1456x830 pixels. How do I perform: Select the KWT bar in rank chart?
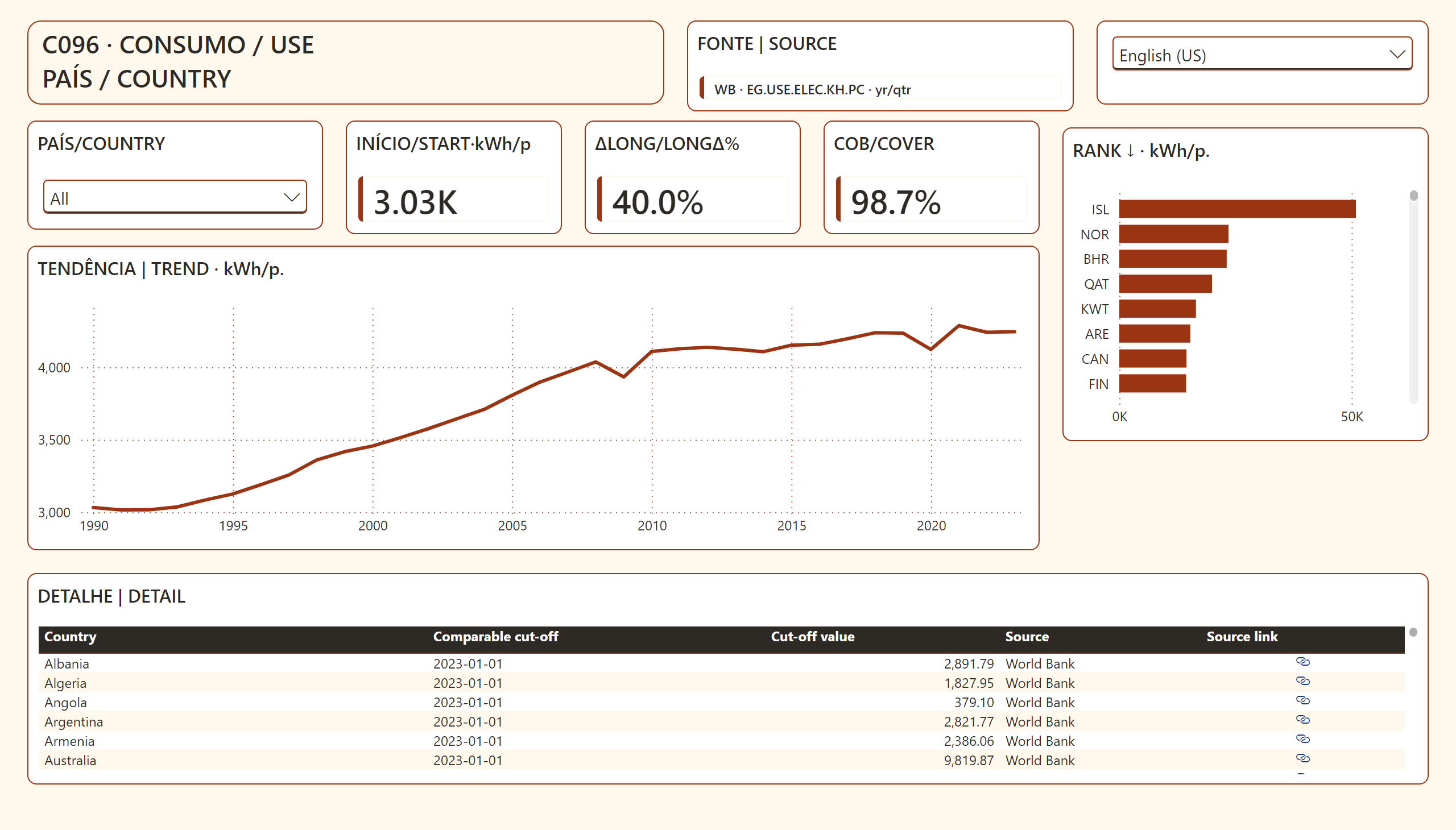coord(1157,309)
